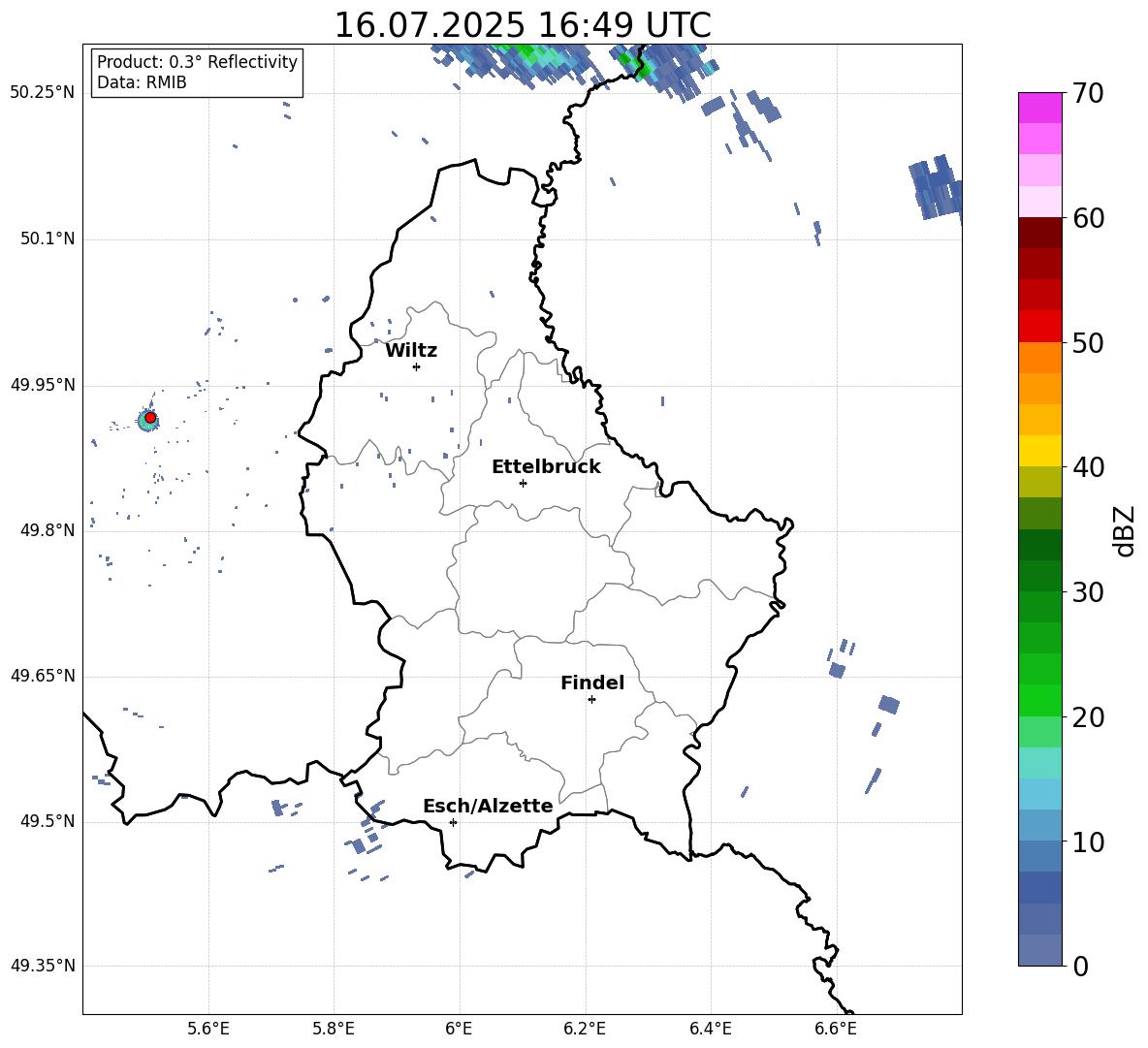This screenshot has height=1048, width=1148.
Task: Click the 6.2°E longitude label
Action: 585,1029
